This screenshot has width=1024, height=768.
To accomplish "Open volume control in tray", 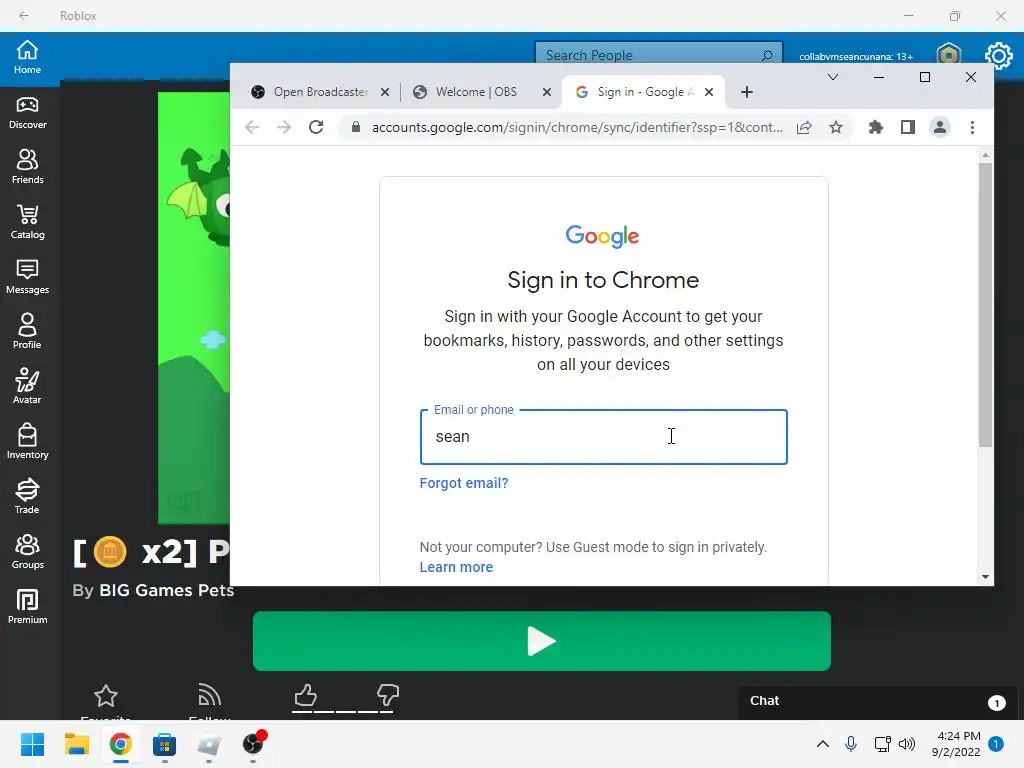I will point(907,744).
